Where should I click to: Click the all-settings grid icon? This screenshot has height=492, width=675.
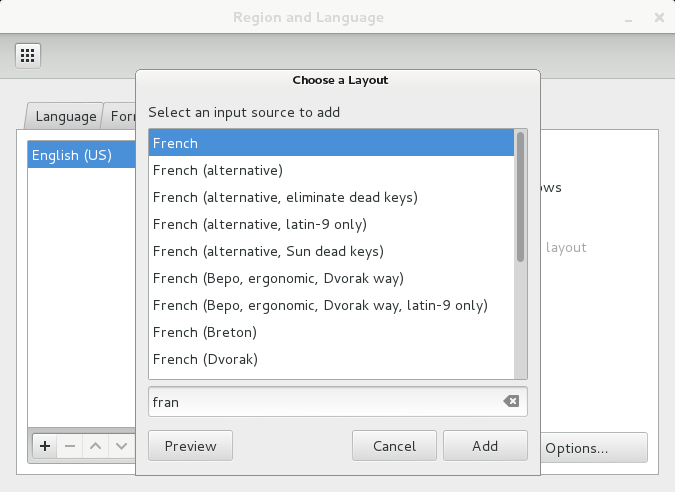point(28,54)
